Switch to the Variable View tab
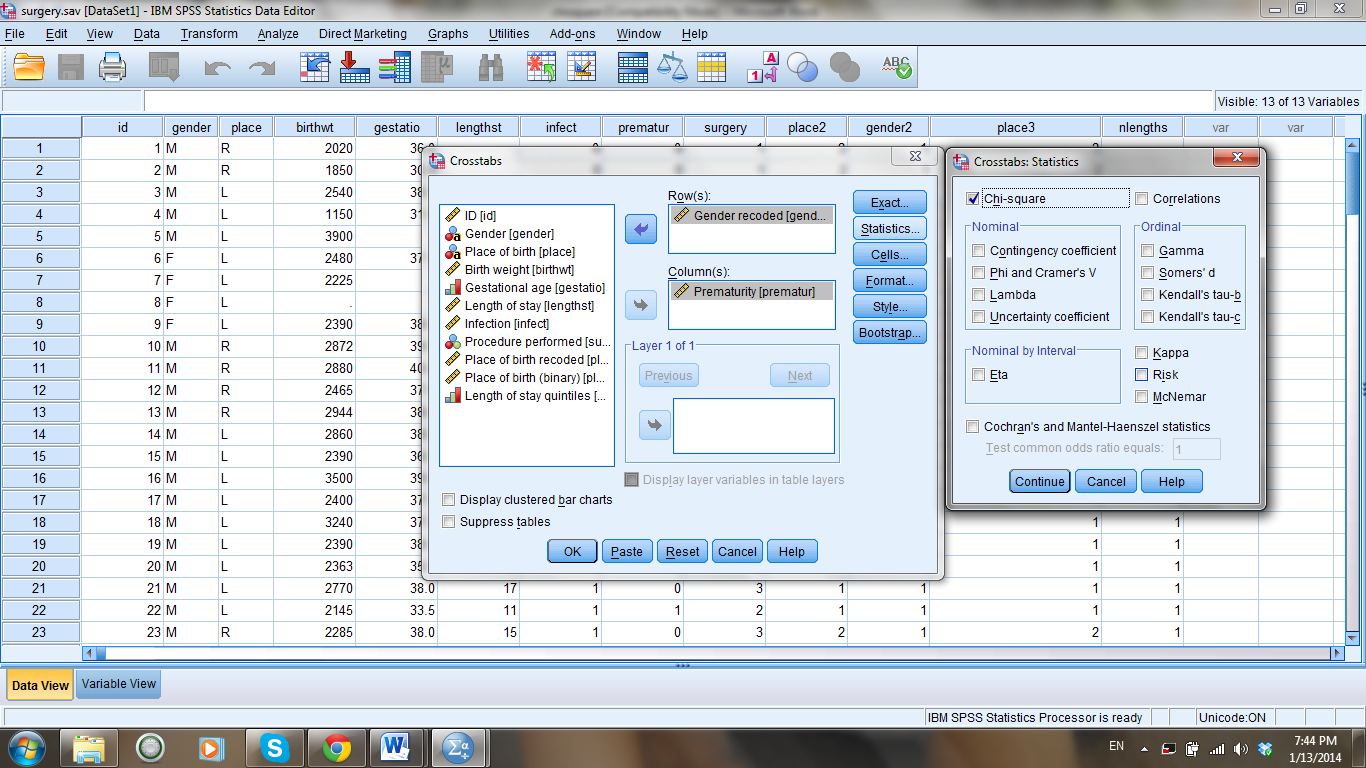 pyautogui.click(x=118, y=684)
